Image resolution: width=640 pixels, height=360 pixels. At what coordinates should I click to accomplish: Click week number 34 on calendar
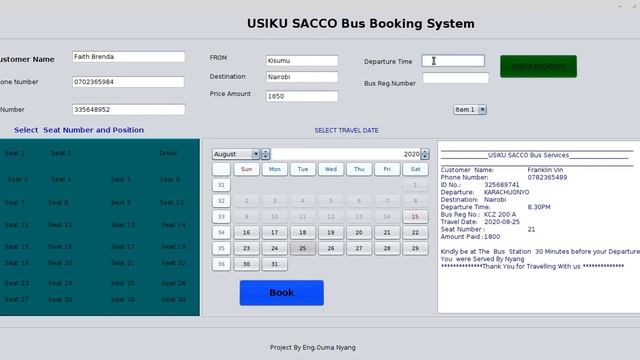[x=221, y=233]
